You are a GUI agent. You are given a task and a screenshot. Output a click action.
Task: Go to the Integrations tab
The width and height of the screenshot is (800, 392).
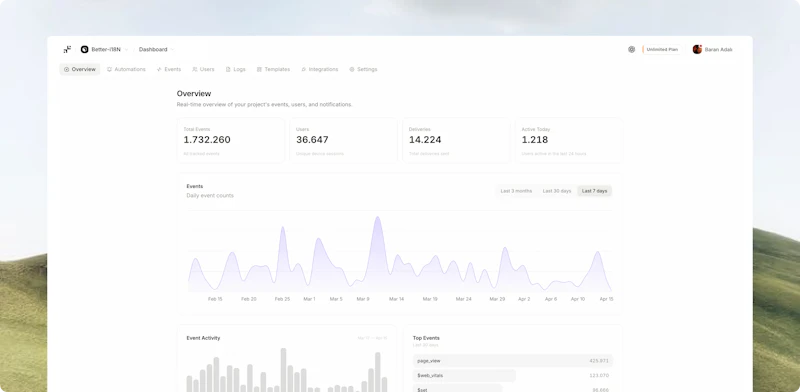tap(319, 69)
